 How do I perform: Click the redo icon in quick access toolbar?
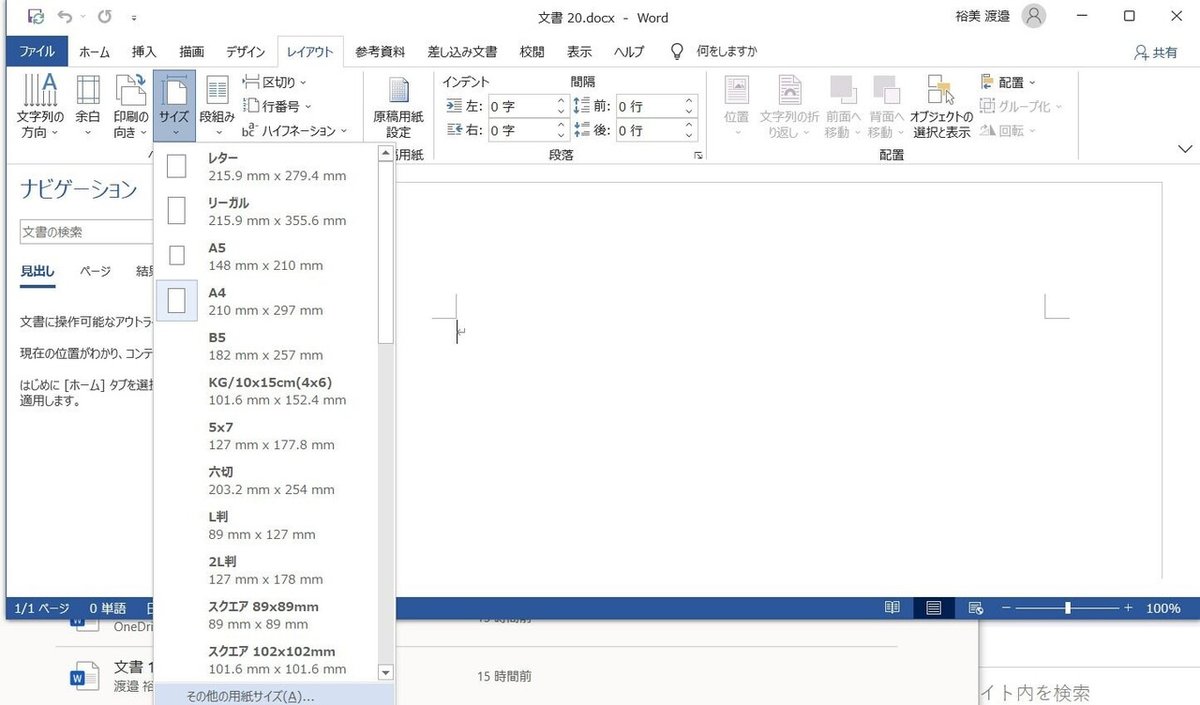(x=105, y=17)
